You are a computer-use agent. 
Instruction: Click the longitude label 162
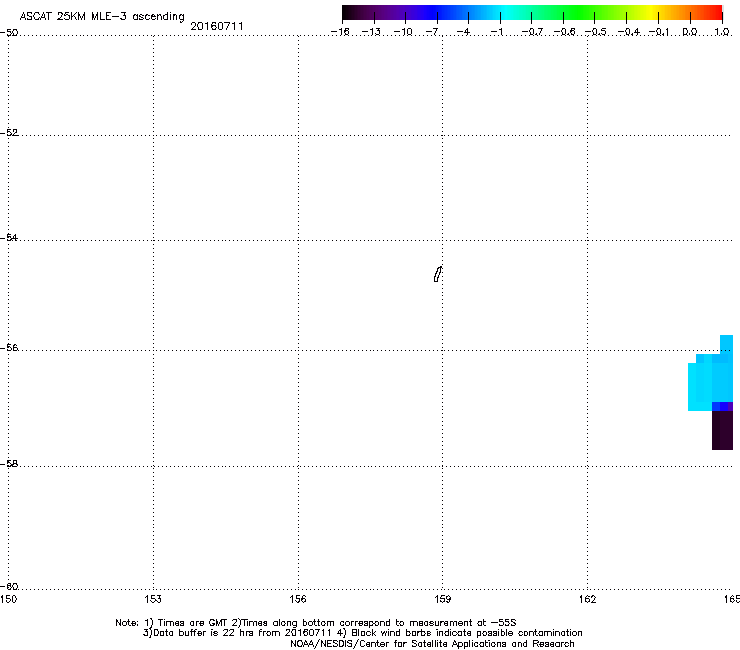[x=587, y=599]
